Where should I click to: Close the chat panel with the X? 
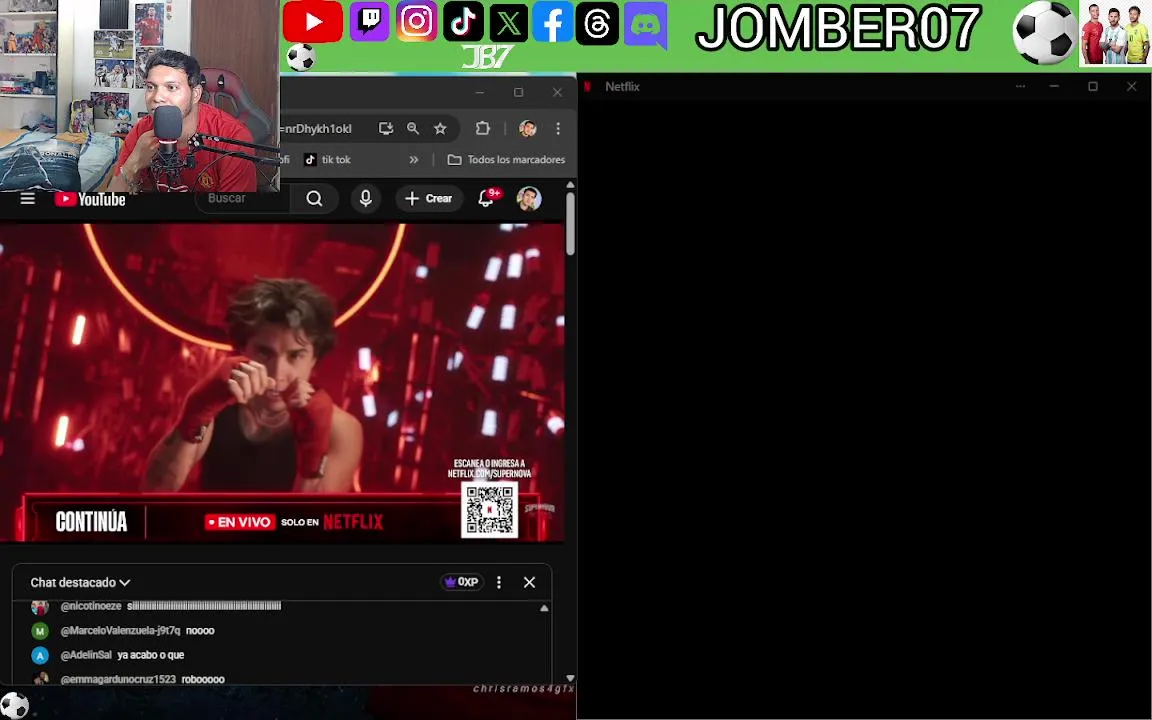(x=529, y=582)
